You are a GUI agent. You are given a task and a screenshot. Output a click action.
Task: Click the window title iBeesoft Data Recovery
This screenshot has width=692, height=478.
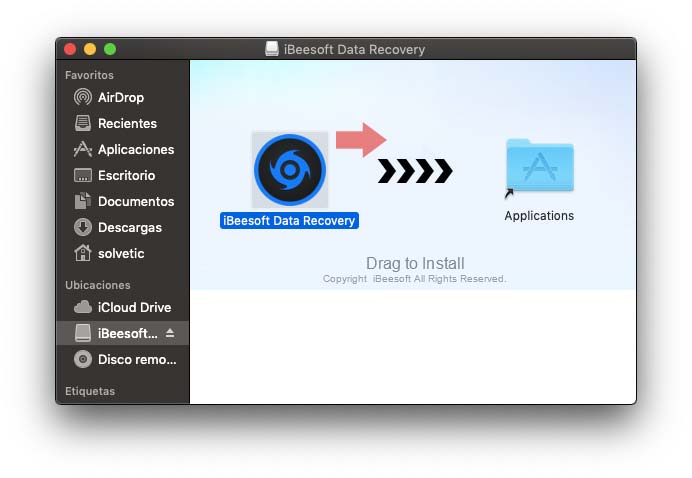[354, 49]
